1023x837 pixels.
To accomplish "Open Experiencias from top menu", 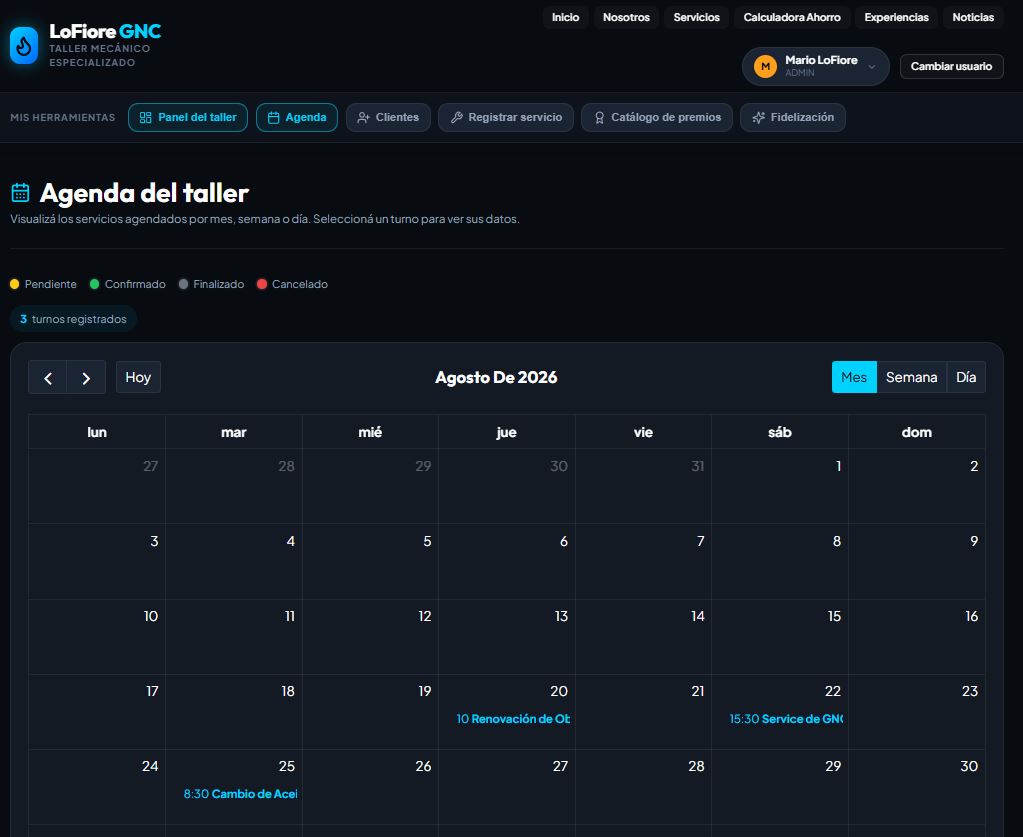I will (x=896, y=18).
